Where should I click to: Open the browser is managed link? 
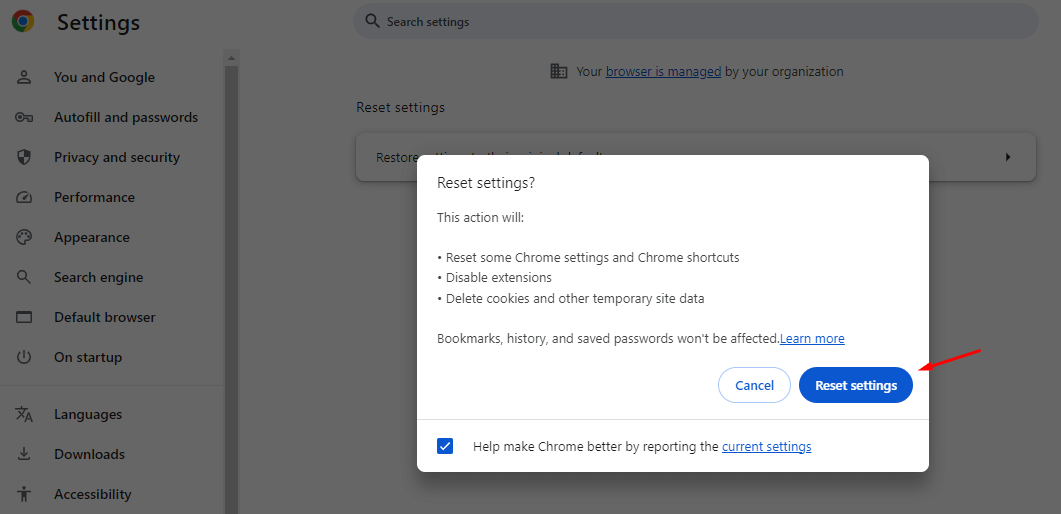pyautogui.click(x=663, y=72)
